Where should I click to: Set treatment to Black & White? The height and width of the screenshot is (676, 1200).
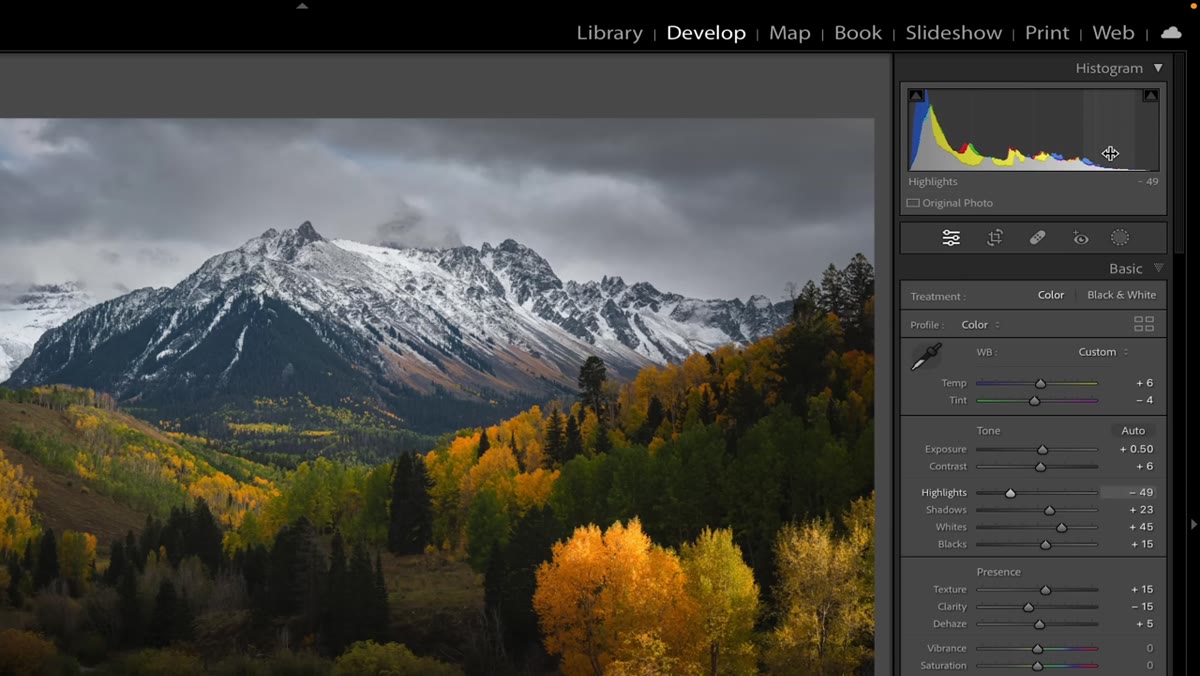click(x=1121, y=295)
